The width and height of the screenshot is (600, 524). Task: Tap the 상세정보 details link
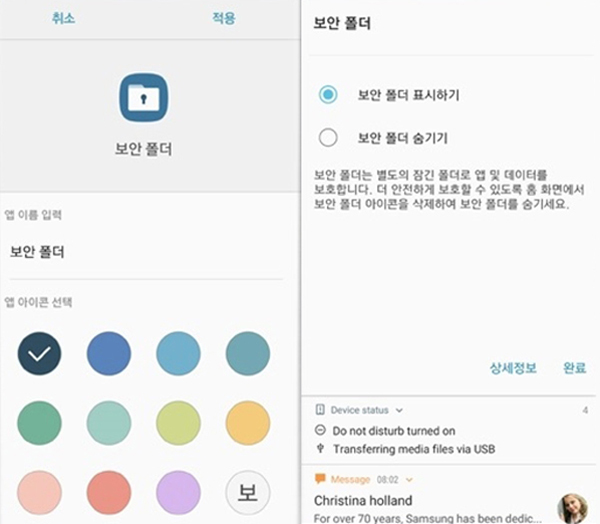coord(513,368)
